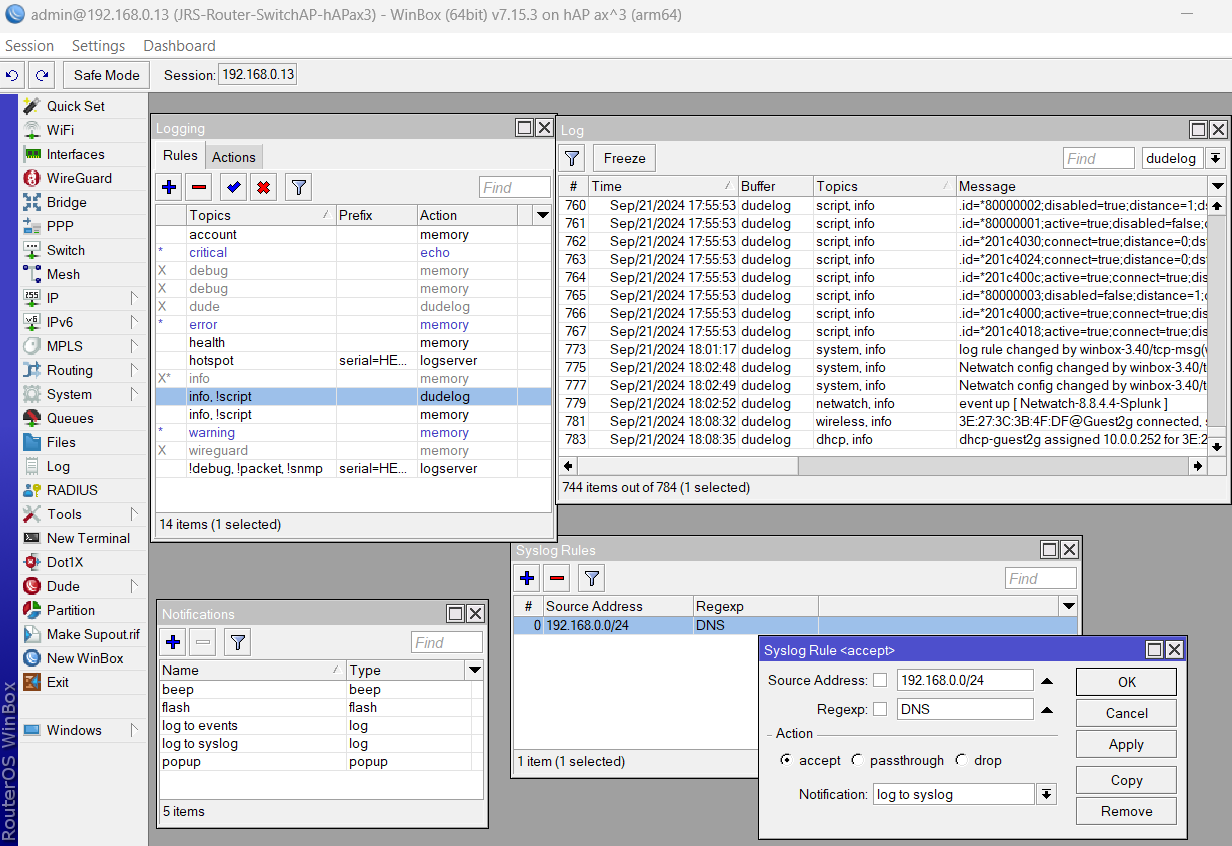Apply the Syslog Rule changes
The width and height of the screenshot is (1232, 846).
click(x=1125, y=744)
